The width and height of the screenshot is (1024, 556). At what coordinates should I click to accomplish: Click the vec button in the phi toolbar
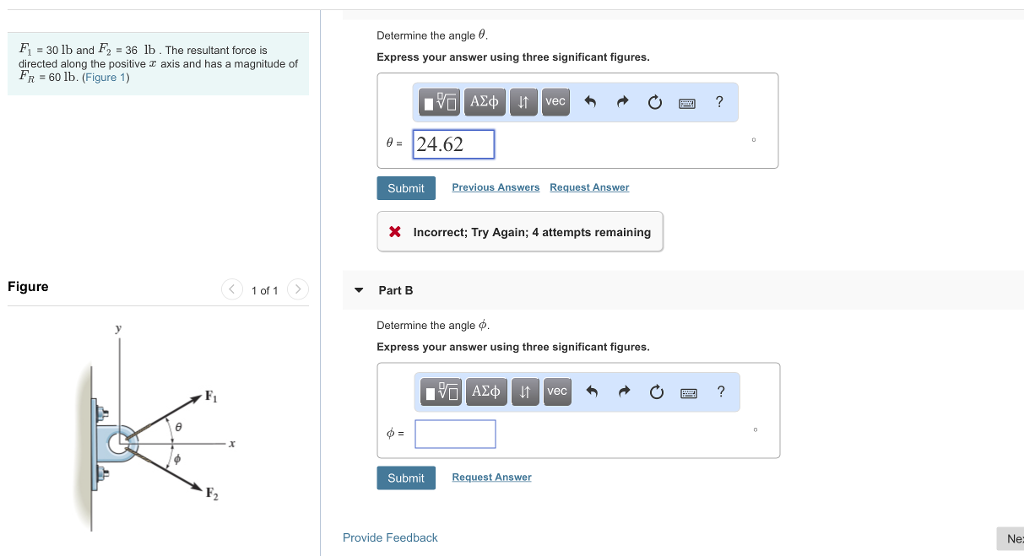pos(557,391)
